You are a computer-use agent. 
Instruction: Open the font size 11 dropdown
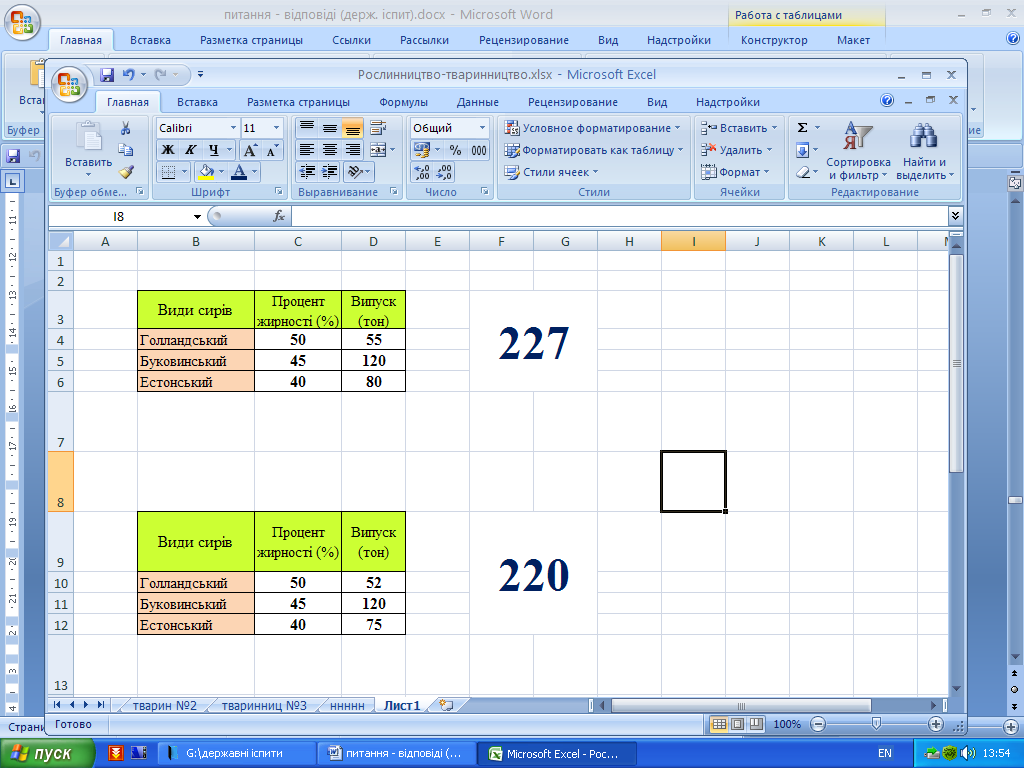276,127
